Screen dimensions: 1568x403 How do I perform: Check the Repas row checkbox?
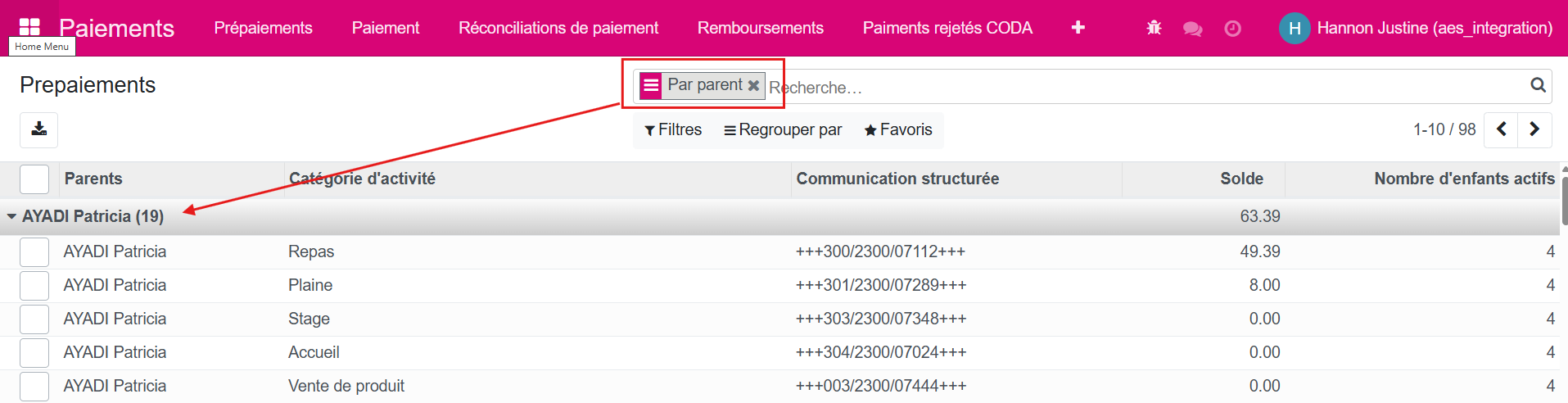(34, 251)
